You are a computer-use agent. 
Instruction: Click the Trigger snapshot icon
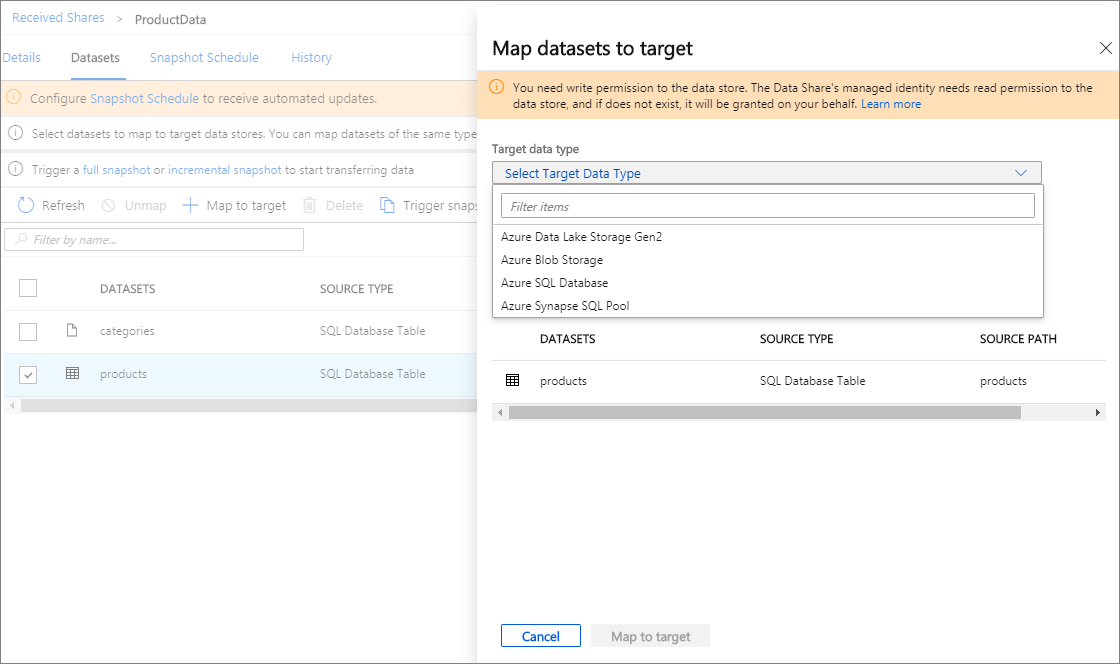388,205
